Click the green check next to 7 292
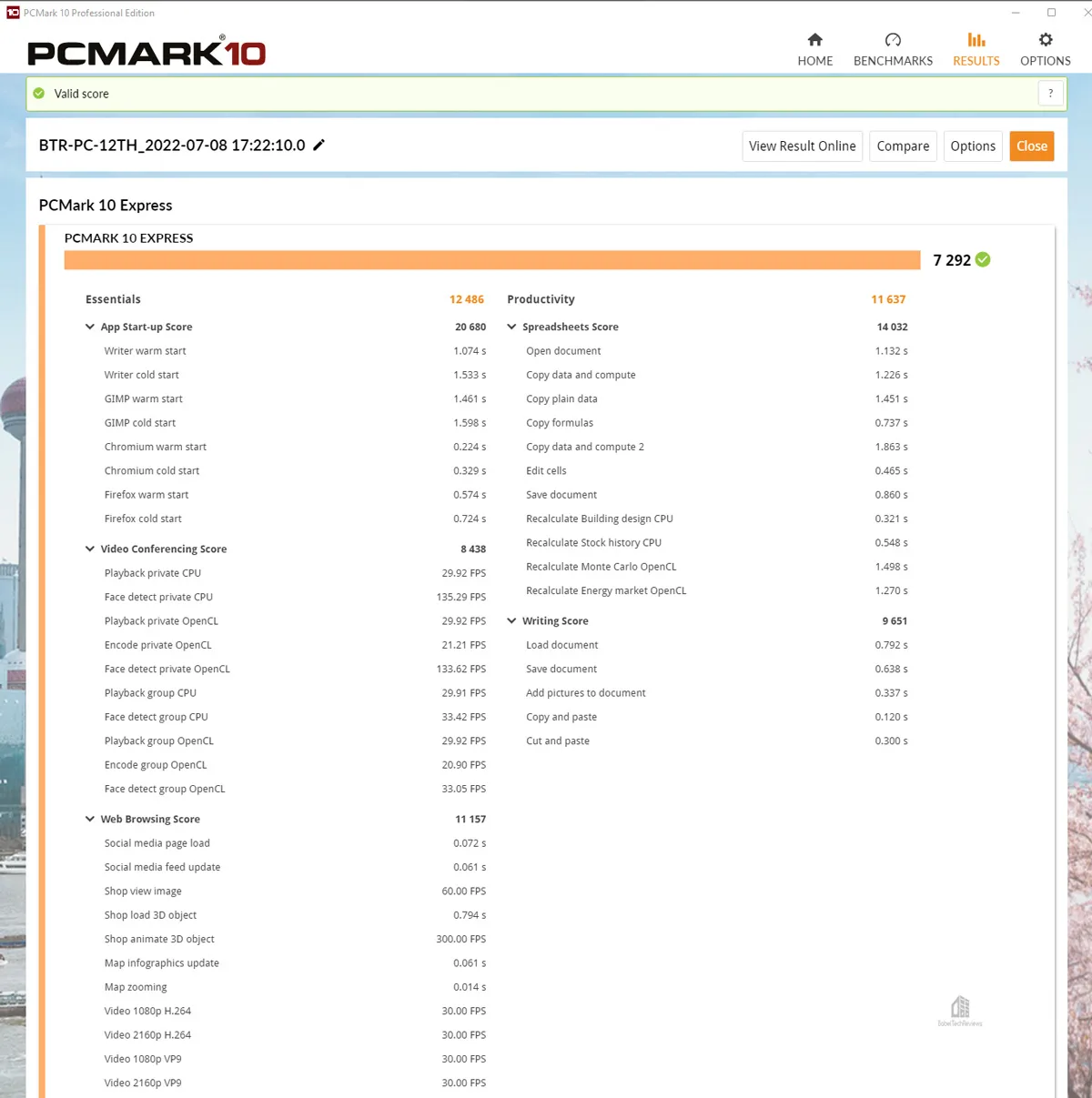This screenshot has width=1092, height=1098. pyautogui.click(x=983, y=259)
